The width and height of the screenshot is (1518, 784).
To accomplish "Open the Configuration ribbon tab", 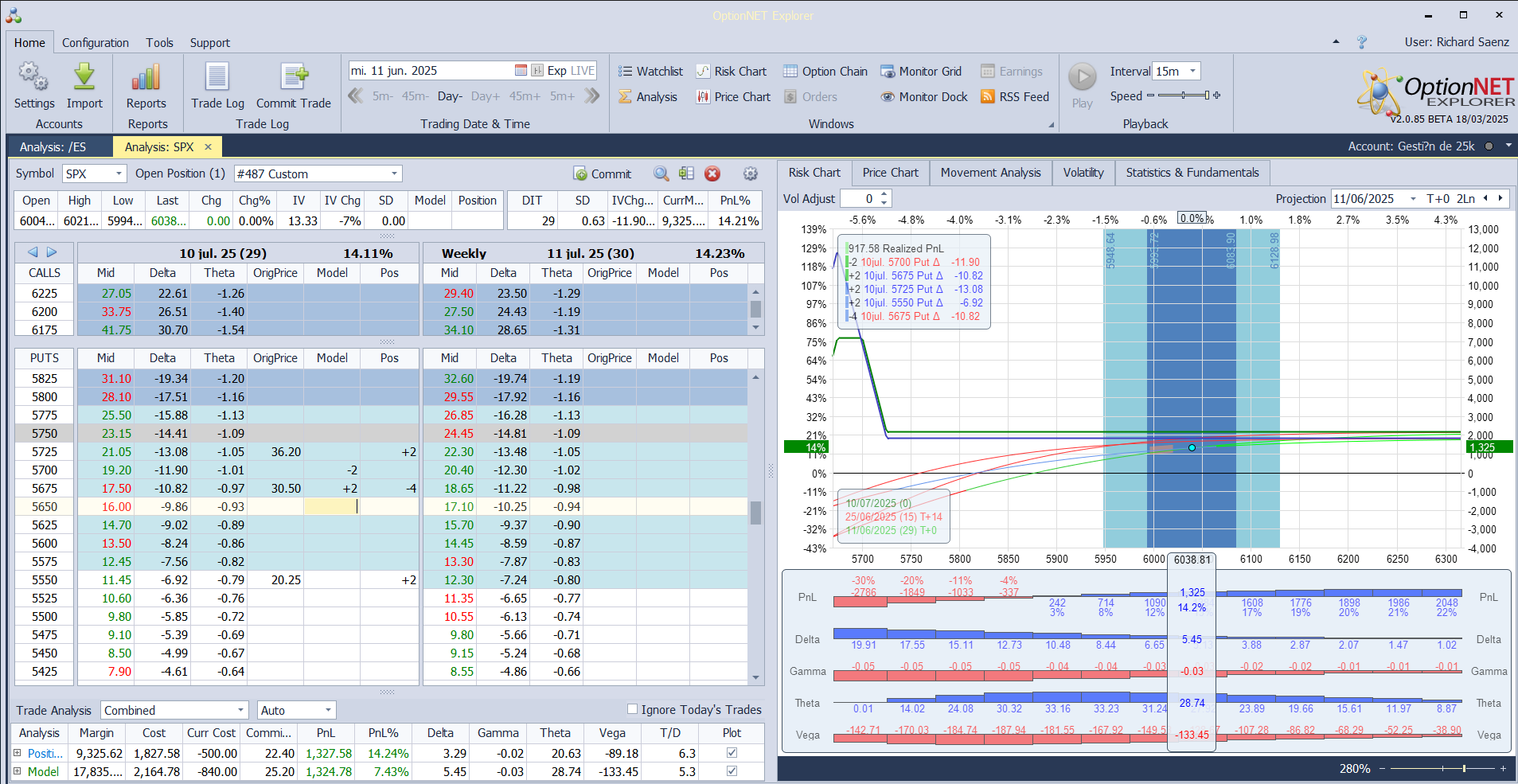I will click(x=96, y=43).
